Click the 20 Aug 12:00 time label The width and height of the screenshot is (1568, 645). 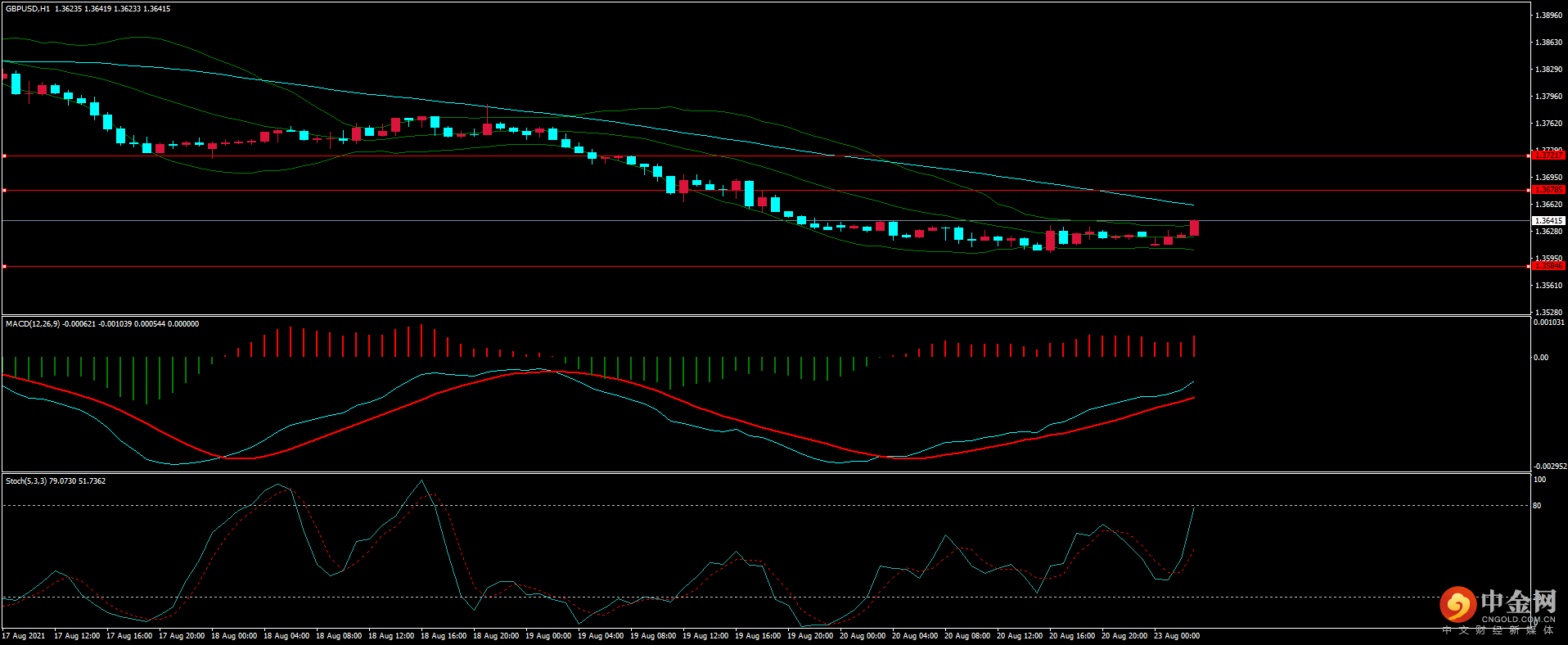[x=1020, y=636]
